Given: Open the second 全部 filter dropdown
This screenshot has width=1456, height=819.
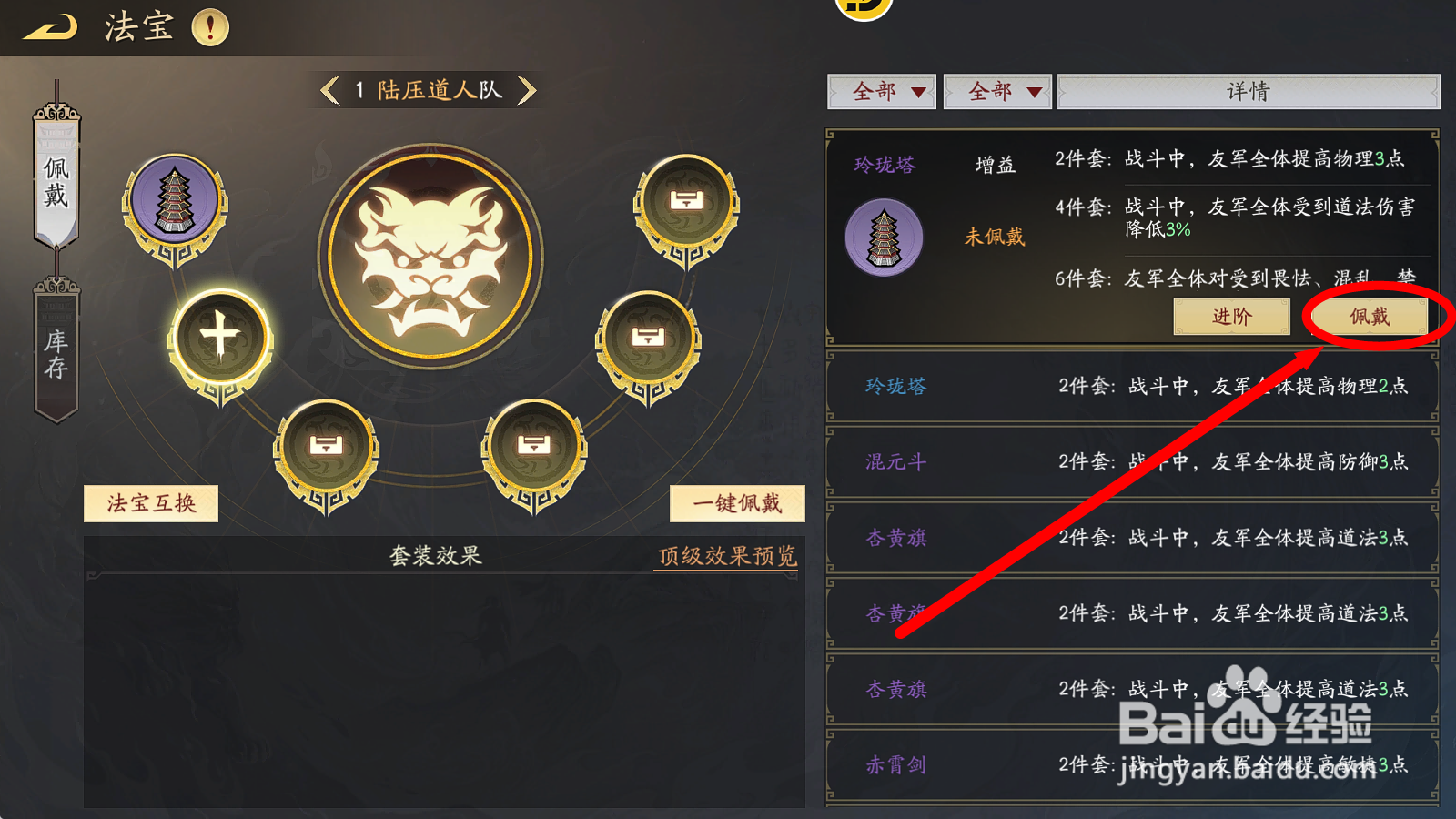Looking at the screenshot, I should (x=997, y=92).
